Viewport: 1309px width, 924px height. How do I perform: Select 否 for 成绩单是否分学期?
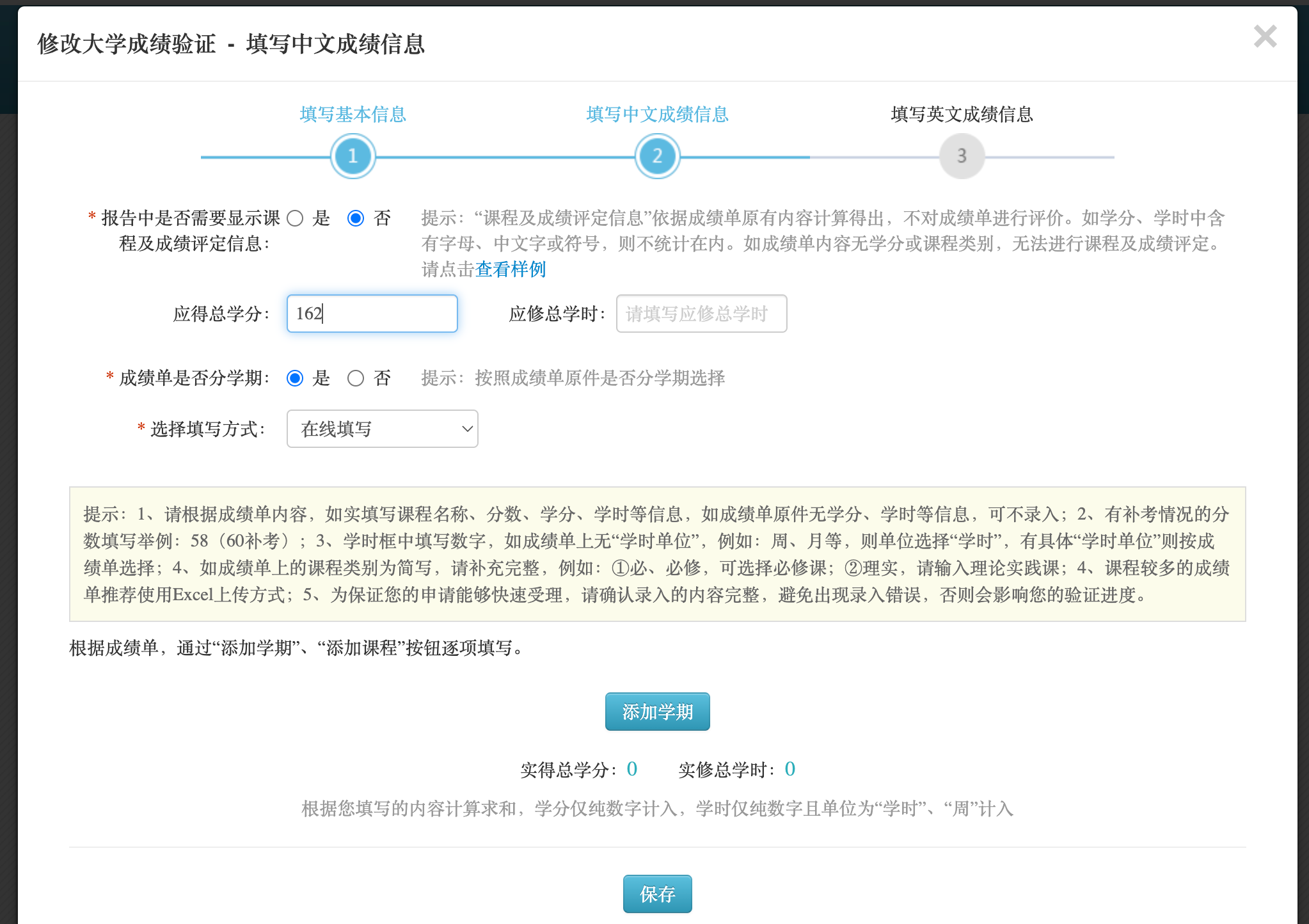click(356, 378)
